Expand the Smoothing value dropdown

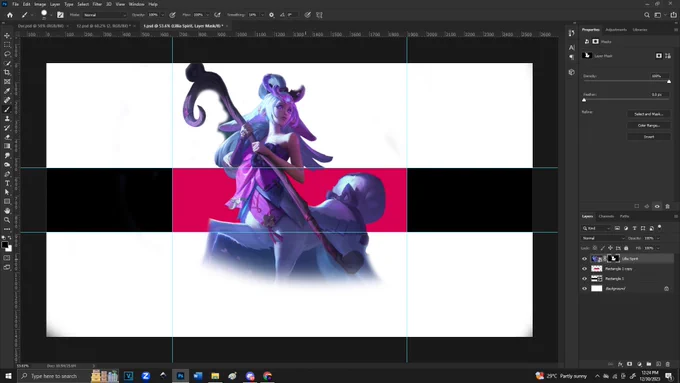(x=262, y=15)
